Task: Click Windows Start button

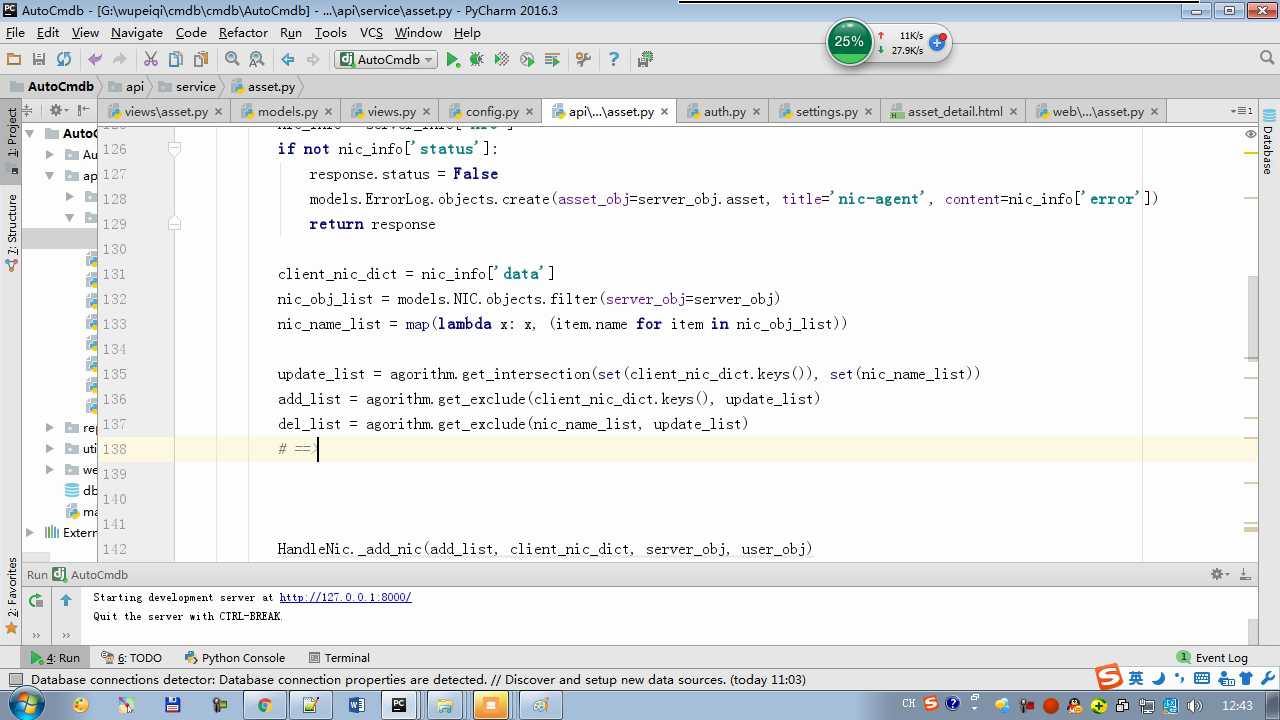Action: click(x=25, y=705)
